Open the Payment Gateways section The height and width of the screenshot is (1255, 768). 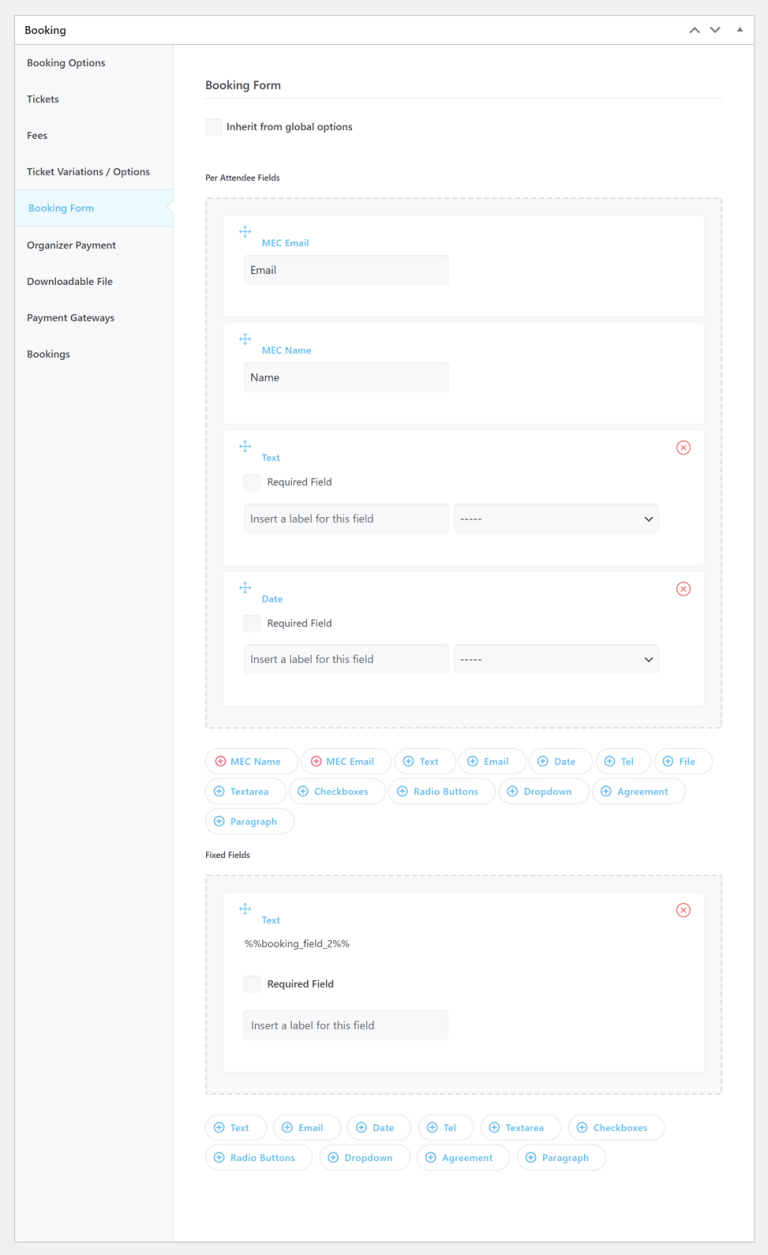pos(69,317)
